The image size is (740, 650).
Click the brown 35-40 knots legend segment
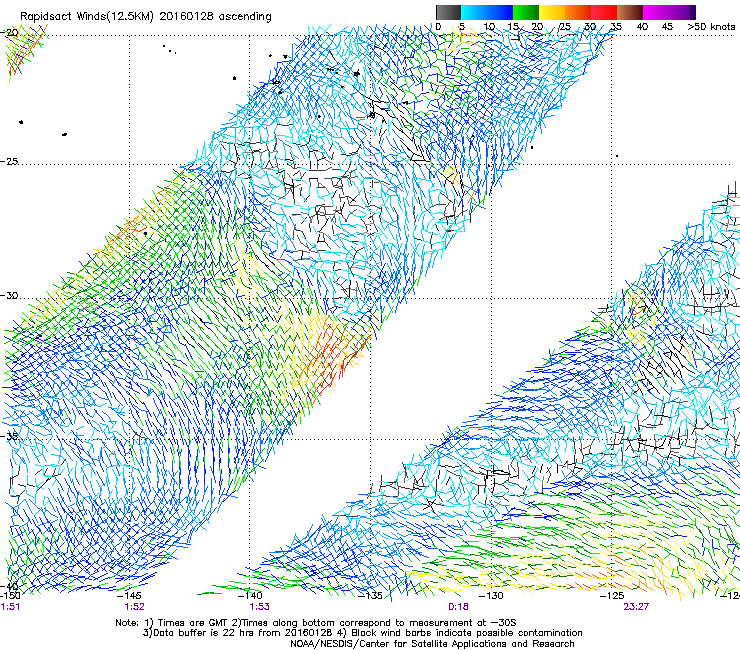[630, 12]
